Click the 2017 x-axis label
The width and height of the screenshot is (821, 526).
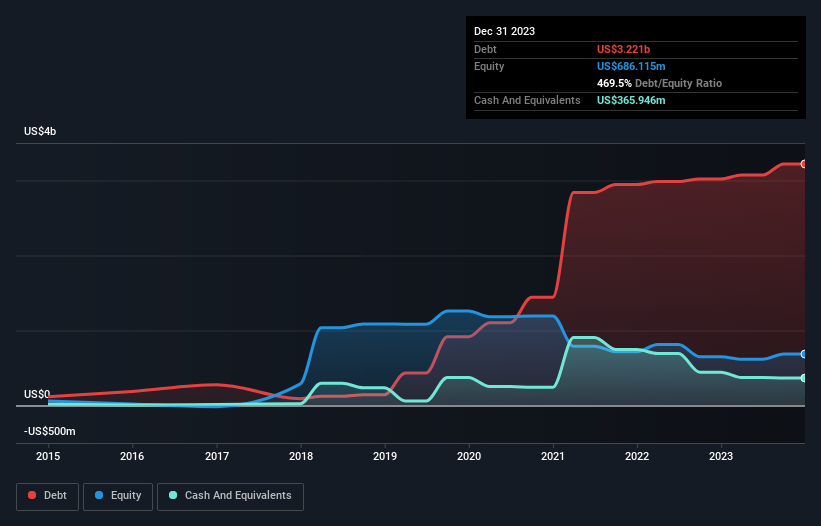(x=217, y=456)
